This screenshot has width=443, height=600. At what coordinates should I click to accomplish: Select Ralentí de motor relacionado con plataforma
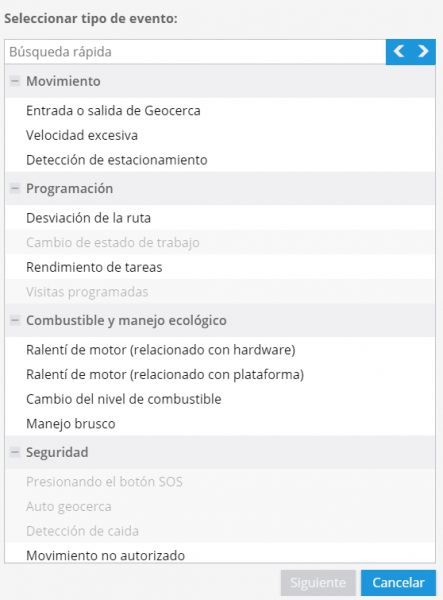tap(220, 374)
